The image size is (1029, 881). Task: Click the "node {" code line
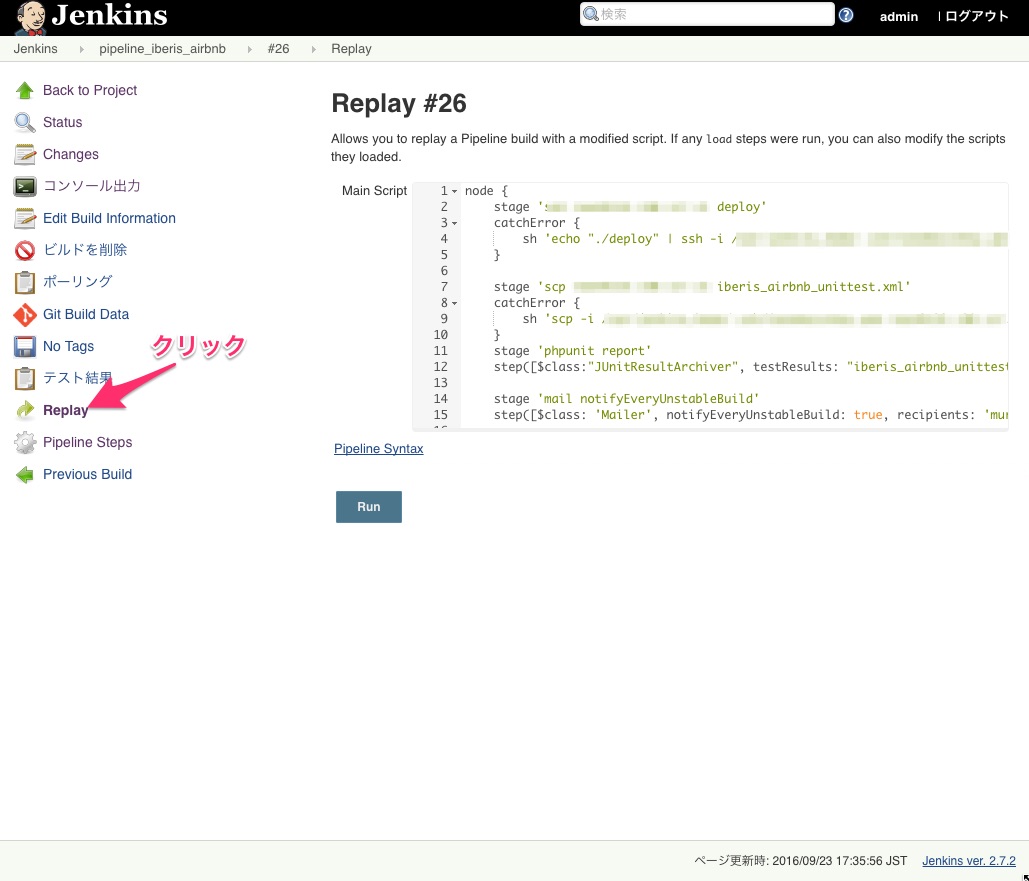[486, 190]
